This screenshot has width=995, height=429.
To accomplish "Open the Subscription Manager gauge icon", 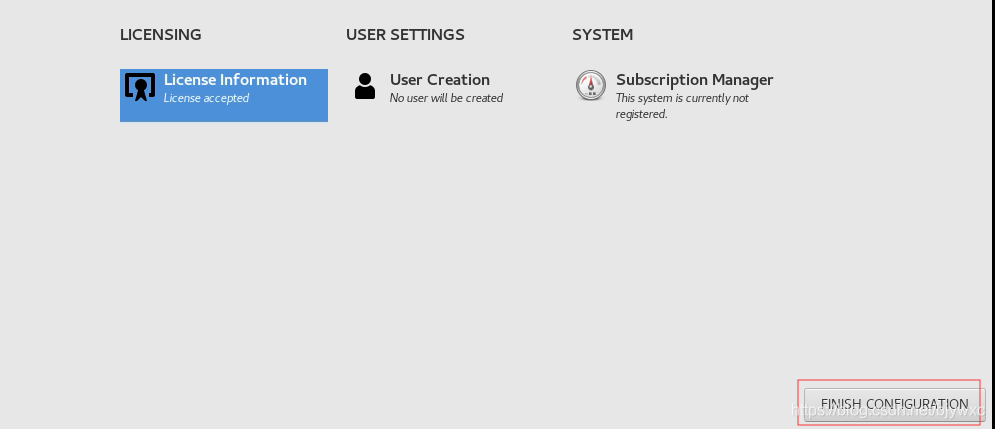I will pos(591,86).
